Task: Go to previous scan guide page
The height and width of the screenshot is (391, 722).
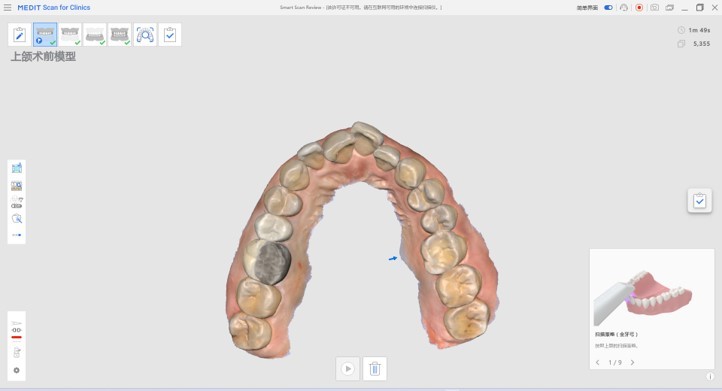Action: pyautogui.click(x=598, y=362)
